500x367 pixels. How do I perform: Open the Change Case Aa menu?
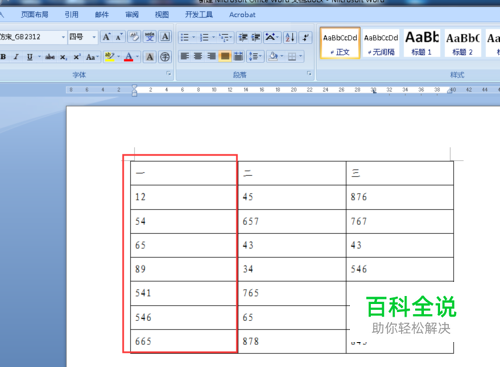(92, 57)
